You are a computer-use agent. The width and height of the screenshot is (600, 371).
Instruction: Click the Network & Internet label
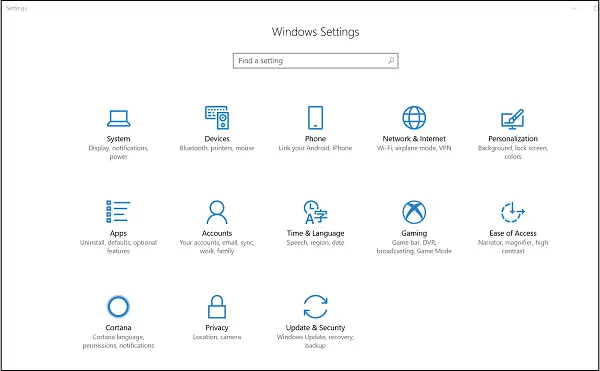pos(414,139)
